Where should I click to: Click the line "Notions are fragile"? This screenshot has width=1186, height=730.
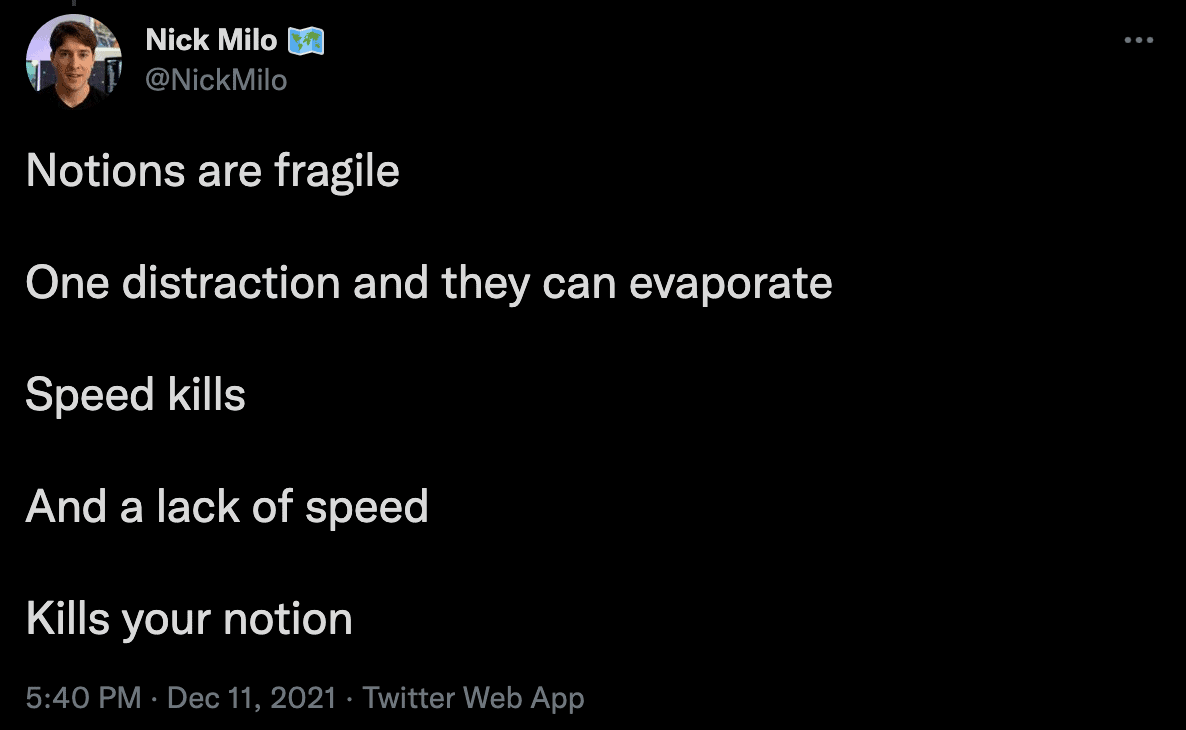coord(213,171)
